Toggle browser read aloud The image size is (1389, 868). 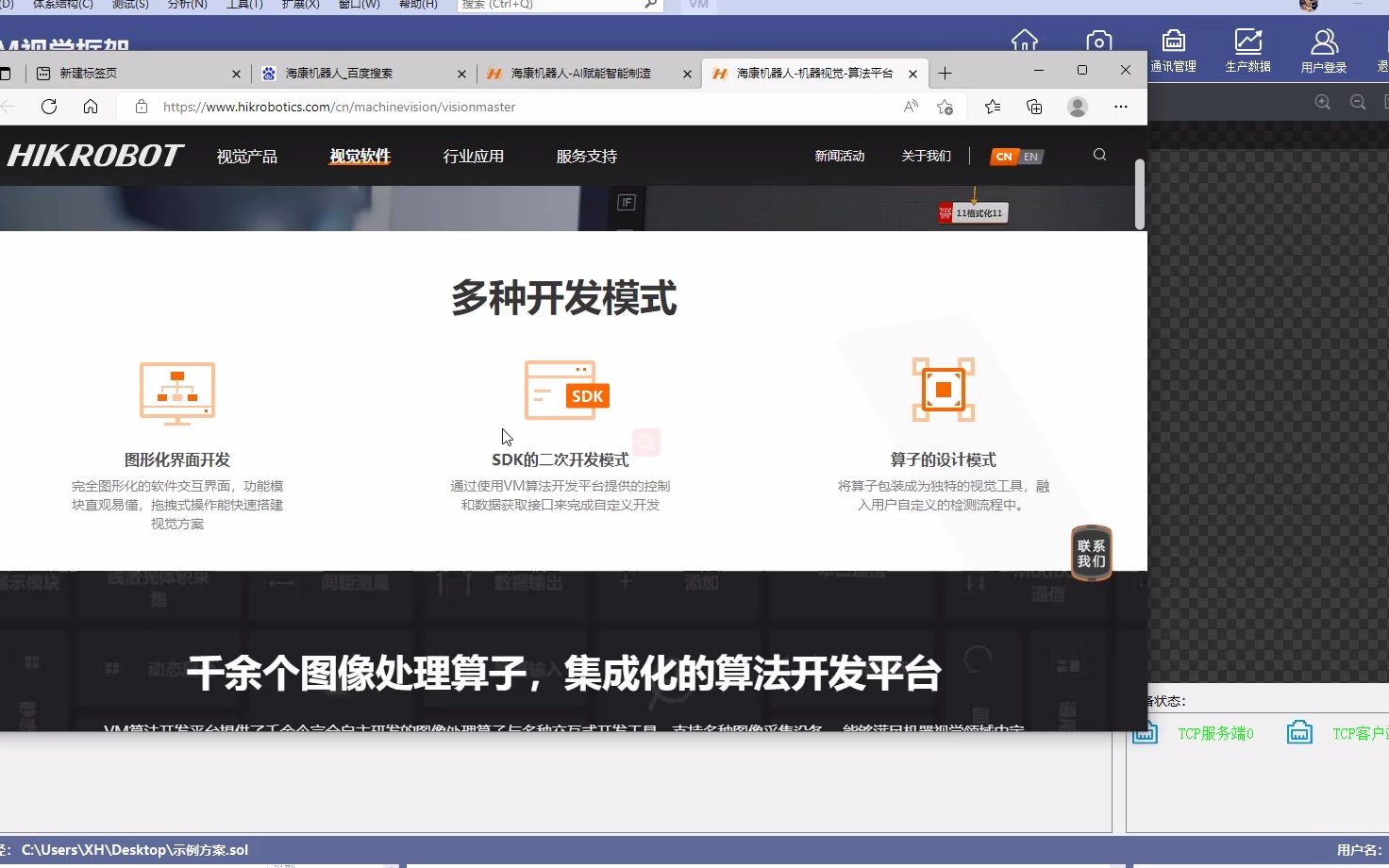click(911, 107)
